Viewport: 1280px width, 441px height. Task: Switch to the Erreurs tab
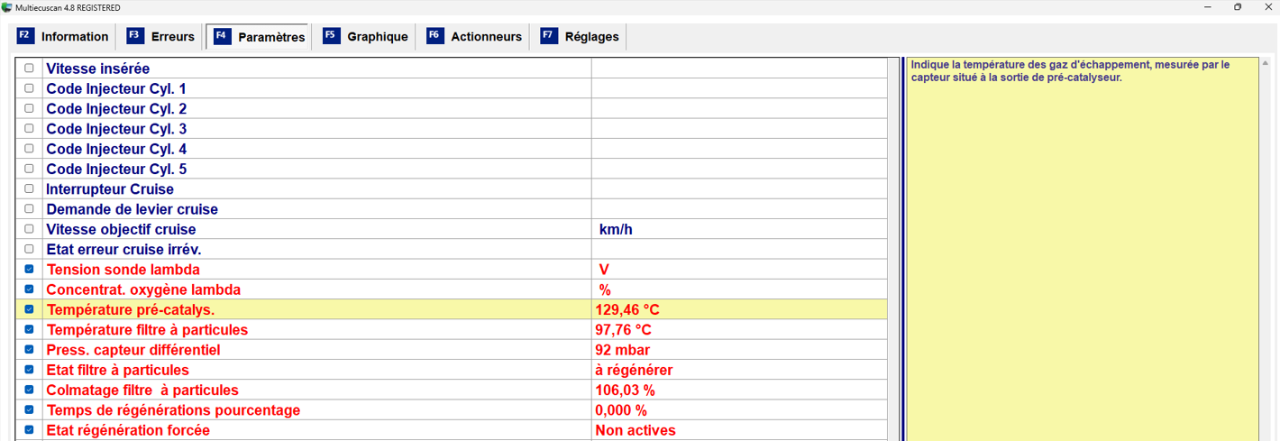pos(172,37)
